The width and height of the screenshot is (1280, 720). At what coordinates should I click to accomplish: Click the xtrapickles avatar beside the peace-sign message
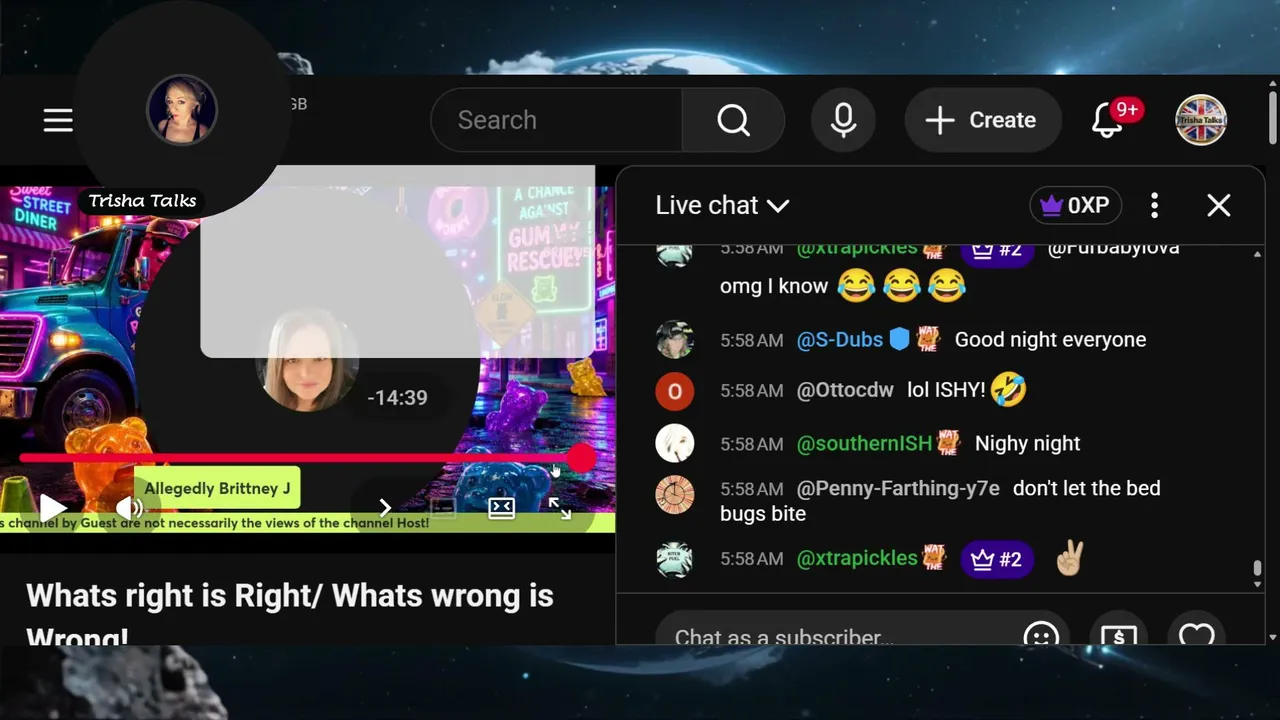point(675,559)
